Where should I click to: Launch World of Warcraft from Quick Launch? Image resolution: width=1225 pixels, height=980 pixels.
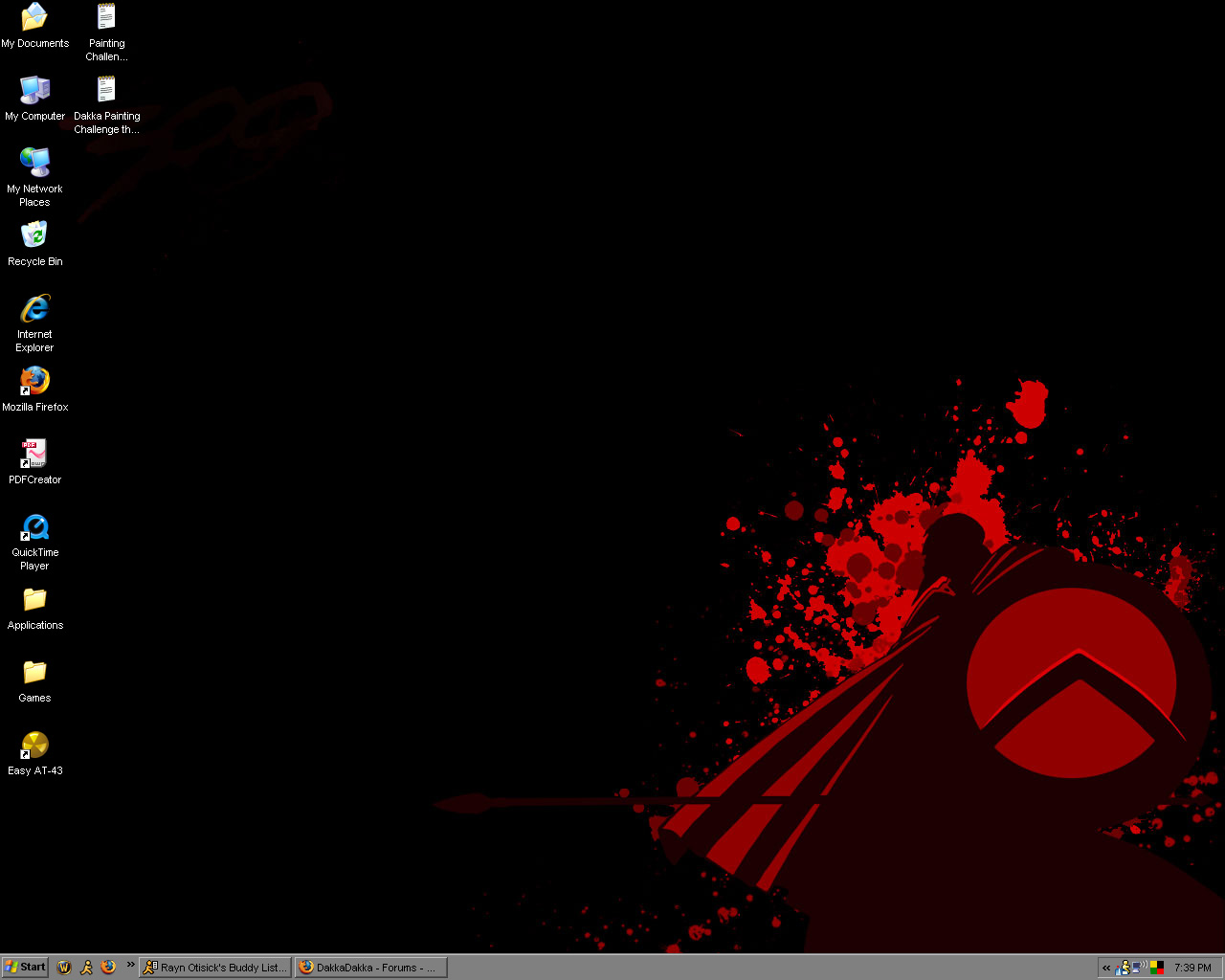[x=64, y=968]
